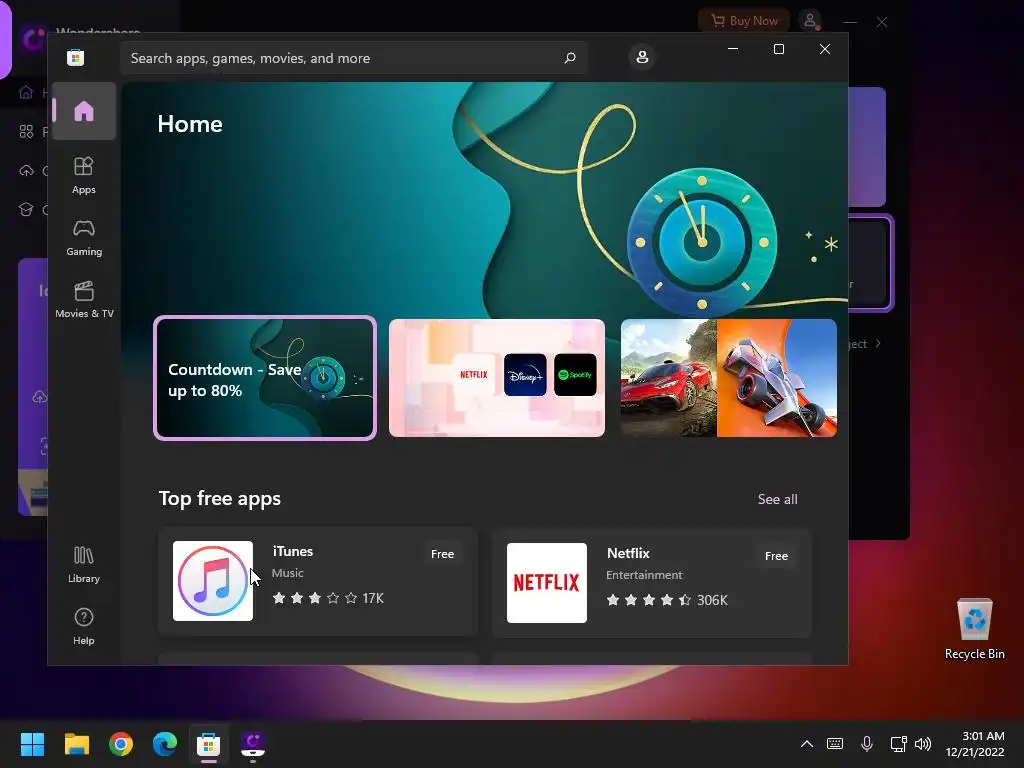1024x768 pixels.
Task: Open the Store user profile icon
Action: pyautogui.click(x=642, y=57)
